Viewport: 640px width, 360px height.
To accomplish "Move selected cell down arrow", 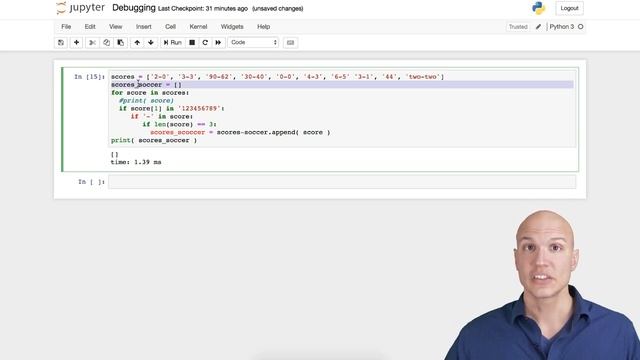I will [151, 42].
